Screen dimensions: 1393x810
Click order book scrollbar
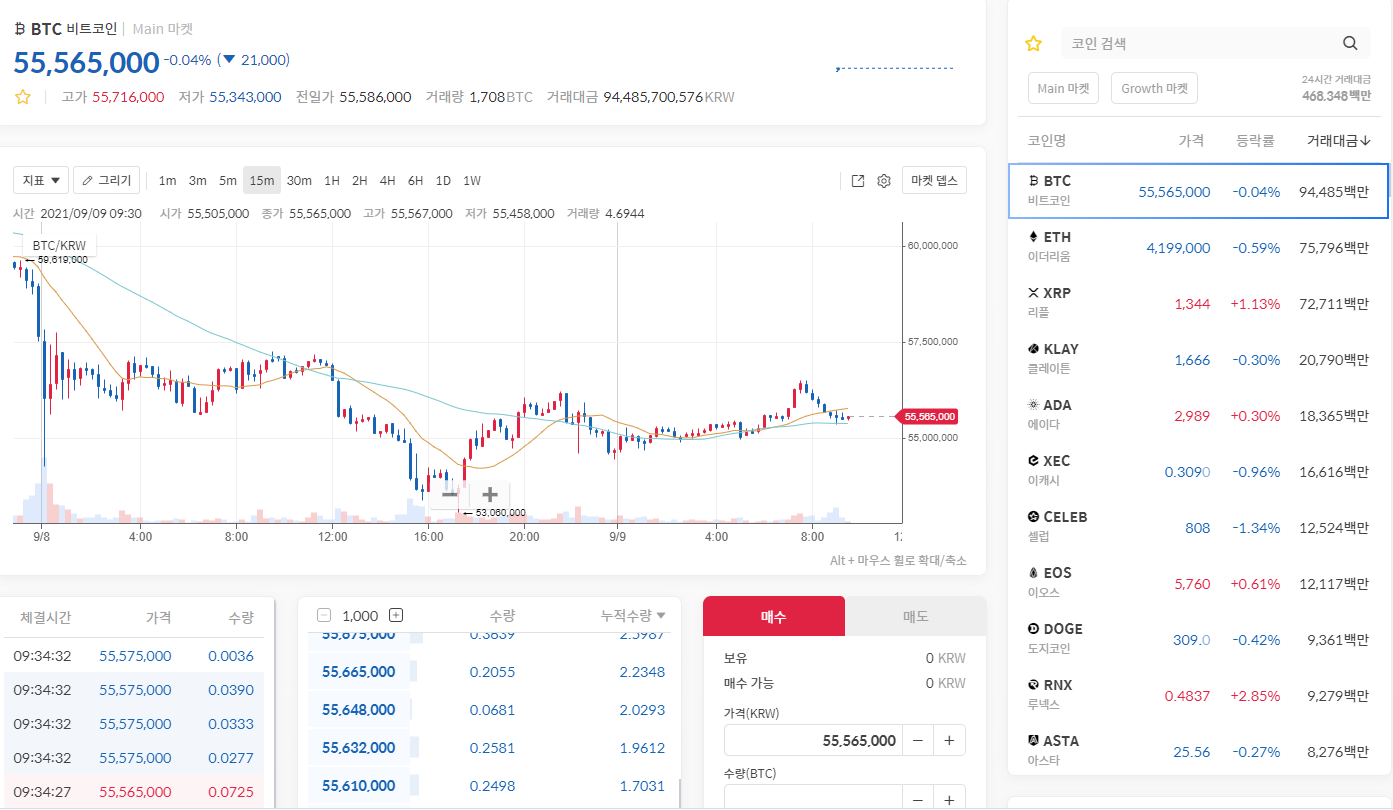(679, 792)
